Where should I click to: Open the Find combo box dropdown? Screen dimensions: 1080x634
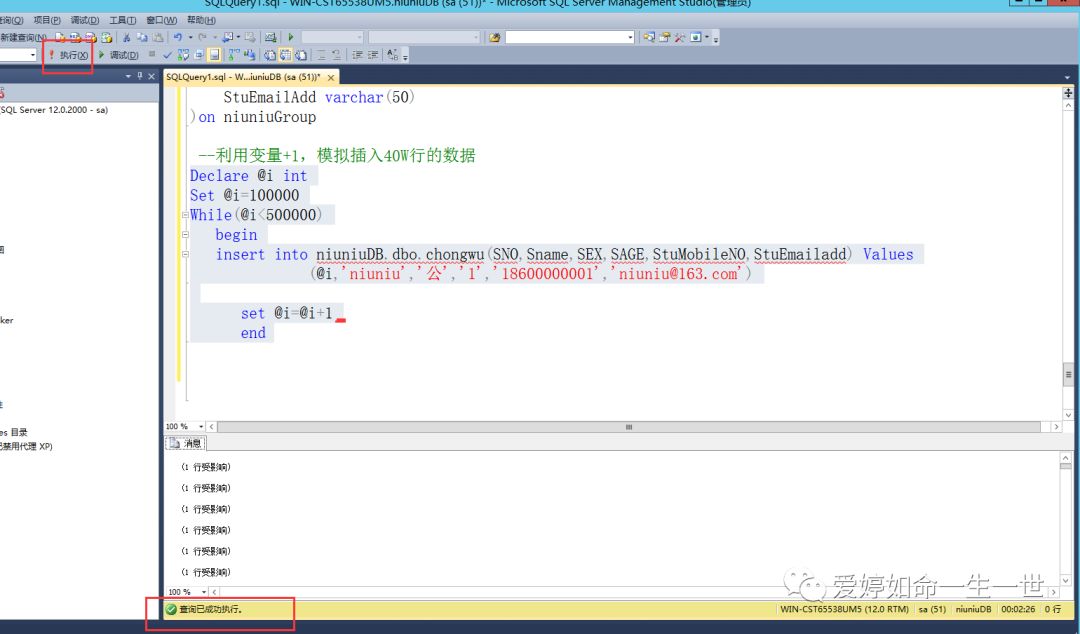[630, 37]
